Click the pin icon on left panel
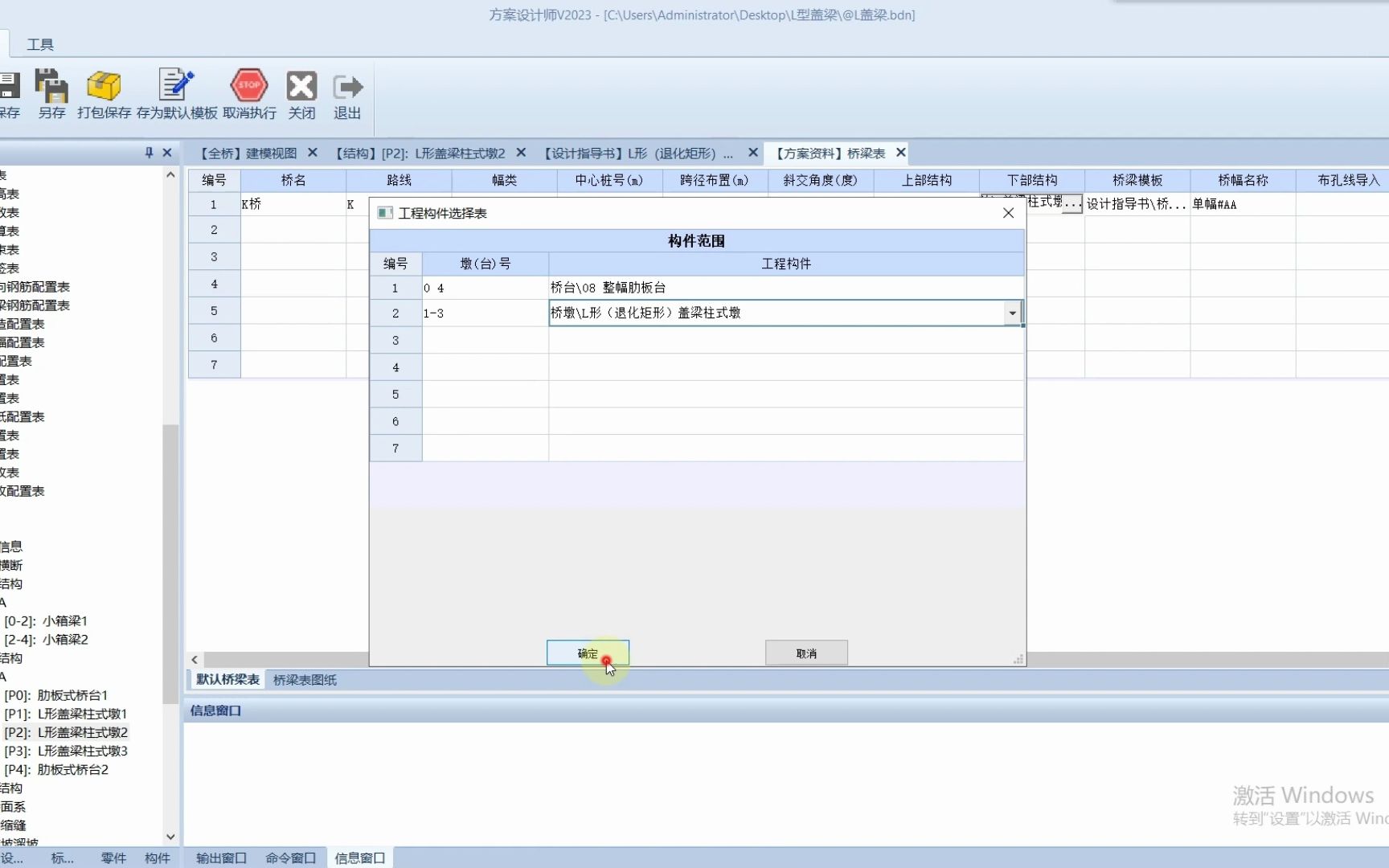This screenshot has height=868, width=1389. point(149,153)
